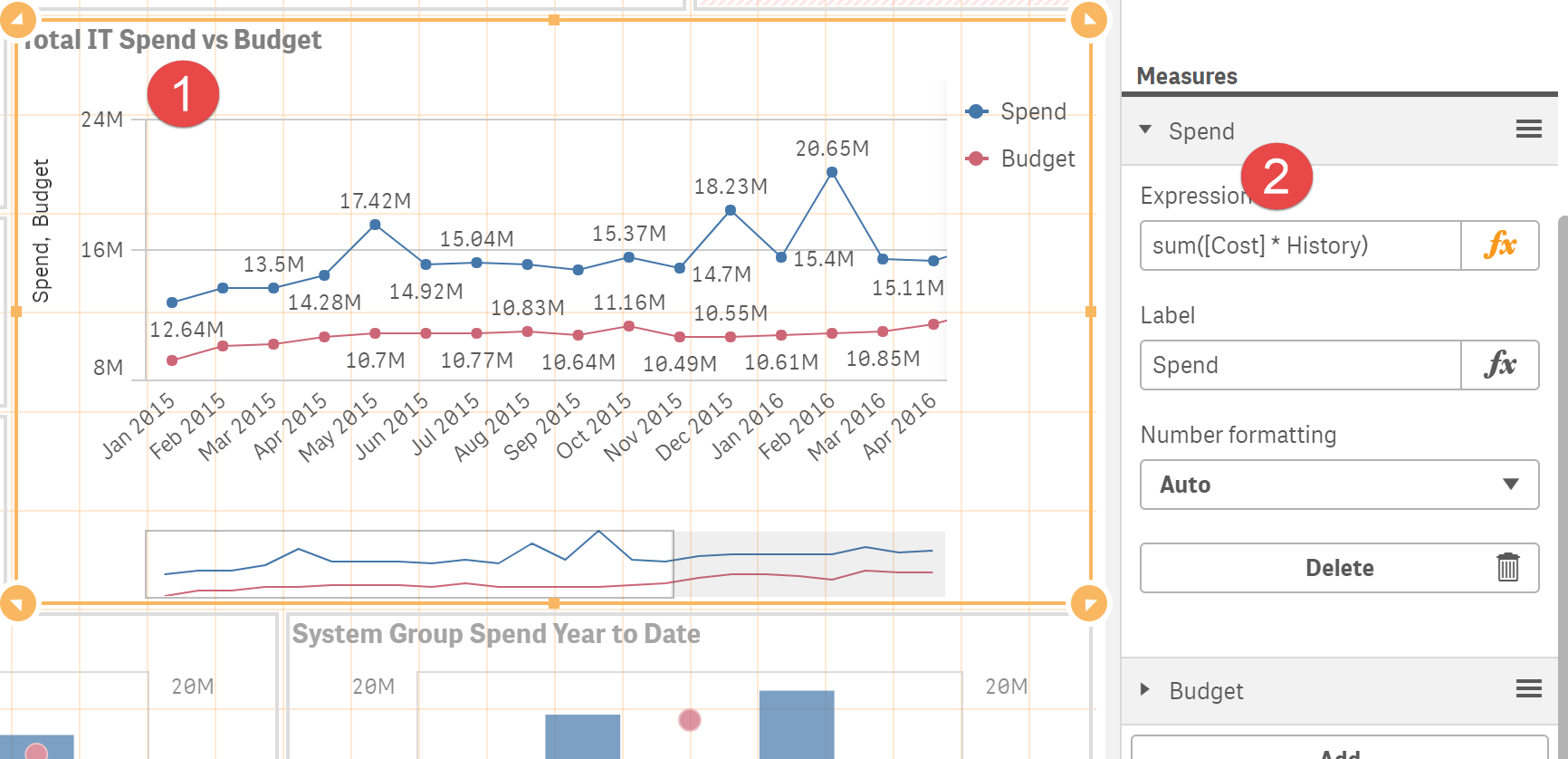Click the mini chart scroll range selector
Viewport: 1568px width, 759px height.
tap(409, 564)
